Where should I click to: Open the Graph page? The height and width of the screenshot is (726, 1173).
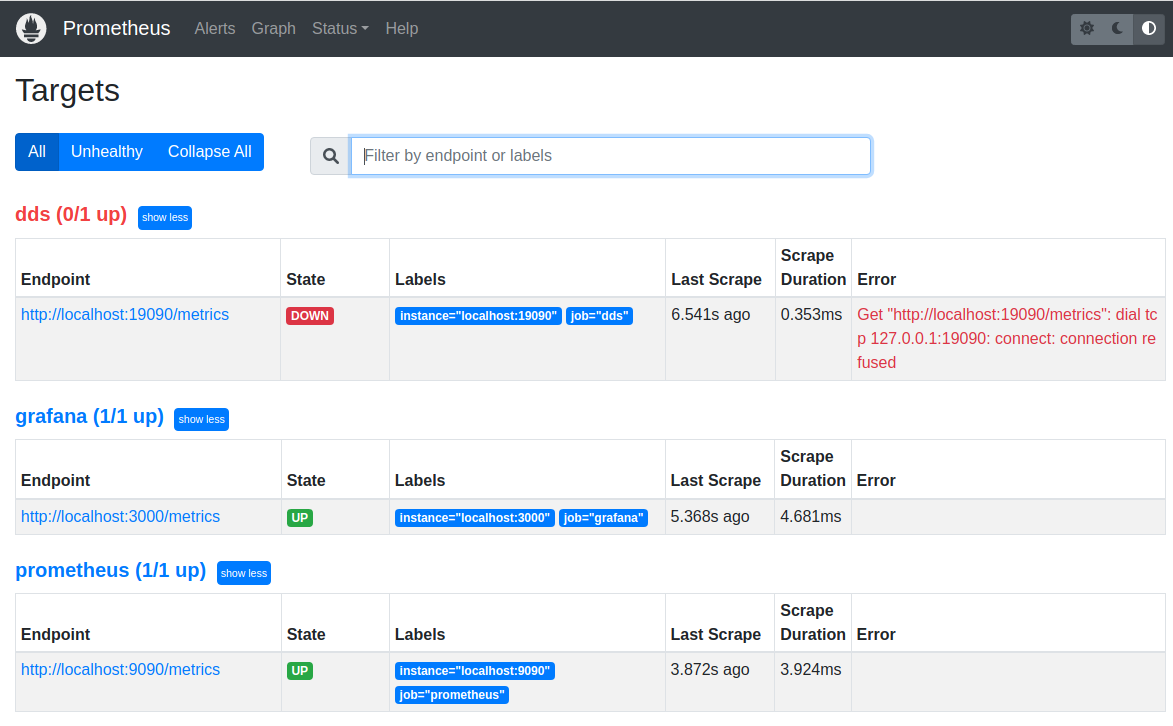click(273, 28)
